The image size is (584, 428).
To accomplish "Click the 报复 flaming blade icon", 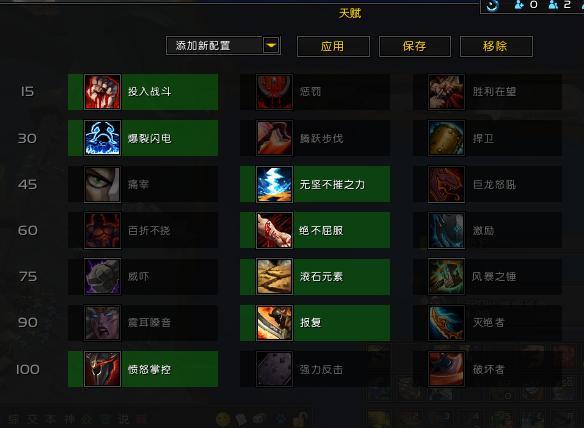I will [x=274, y=323].
